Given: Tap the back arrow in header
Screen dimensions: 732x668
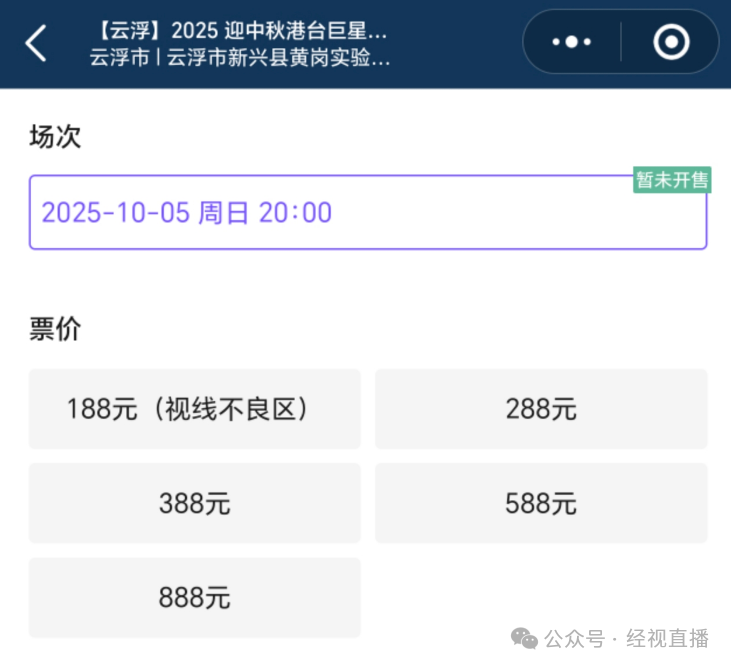Looking at the screenshot, I should pyautogui.click(x=36, y=43).
